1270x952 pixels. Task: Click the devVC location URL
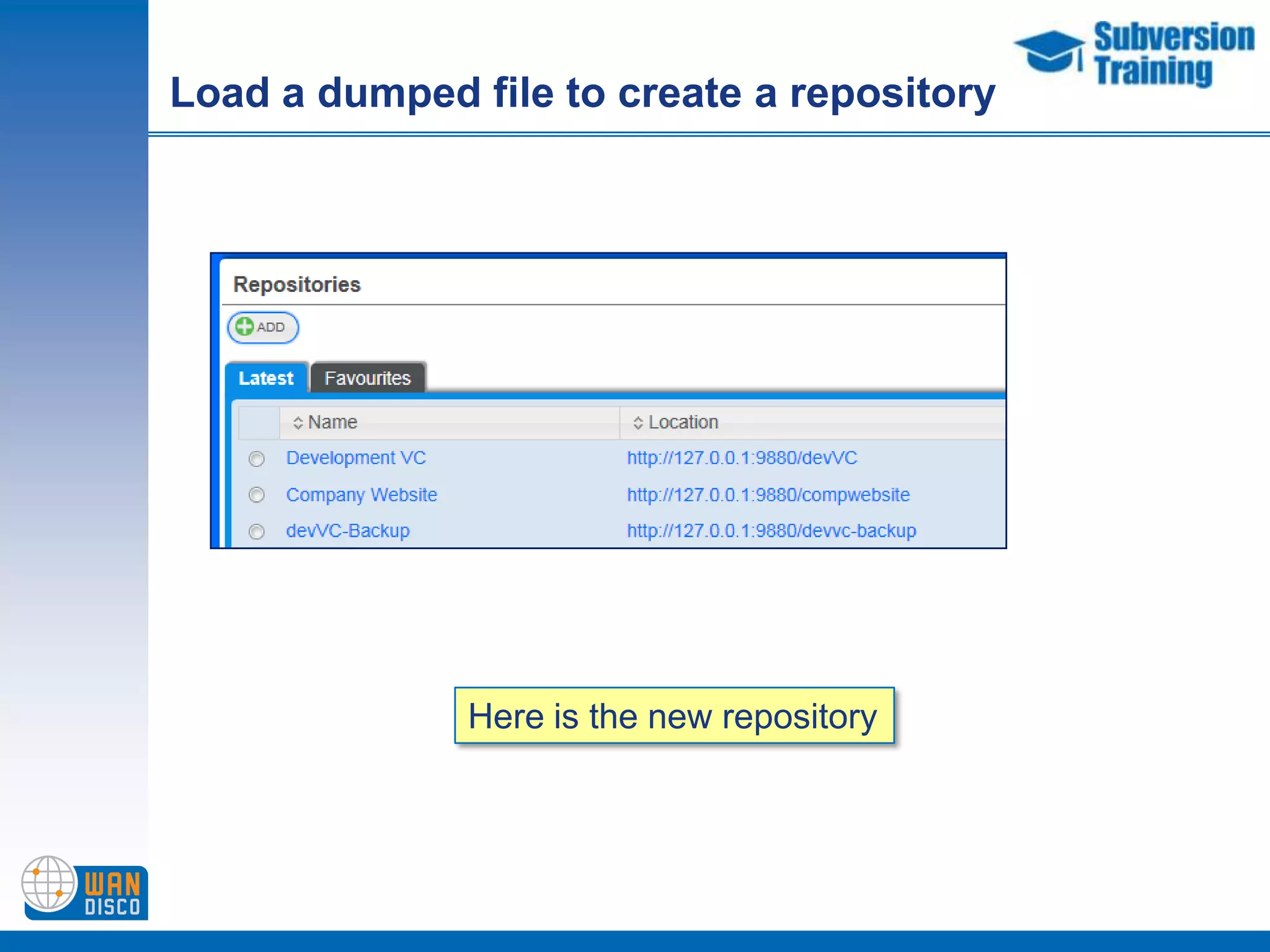[x=742, y=458]
